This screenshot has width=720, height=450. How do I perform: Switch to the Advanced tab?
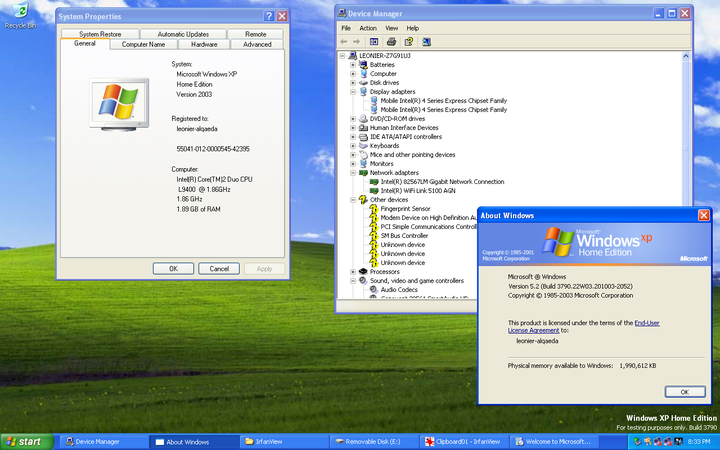pos(257,44)
